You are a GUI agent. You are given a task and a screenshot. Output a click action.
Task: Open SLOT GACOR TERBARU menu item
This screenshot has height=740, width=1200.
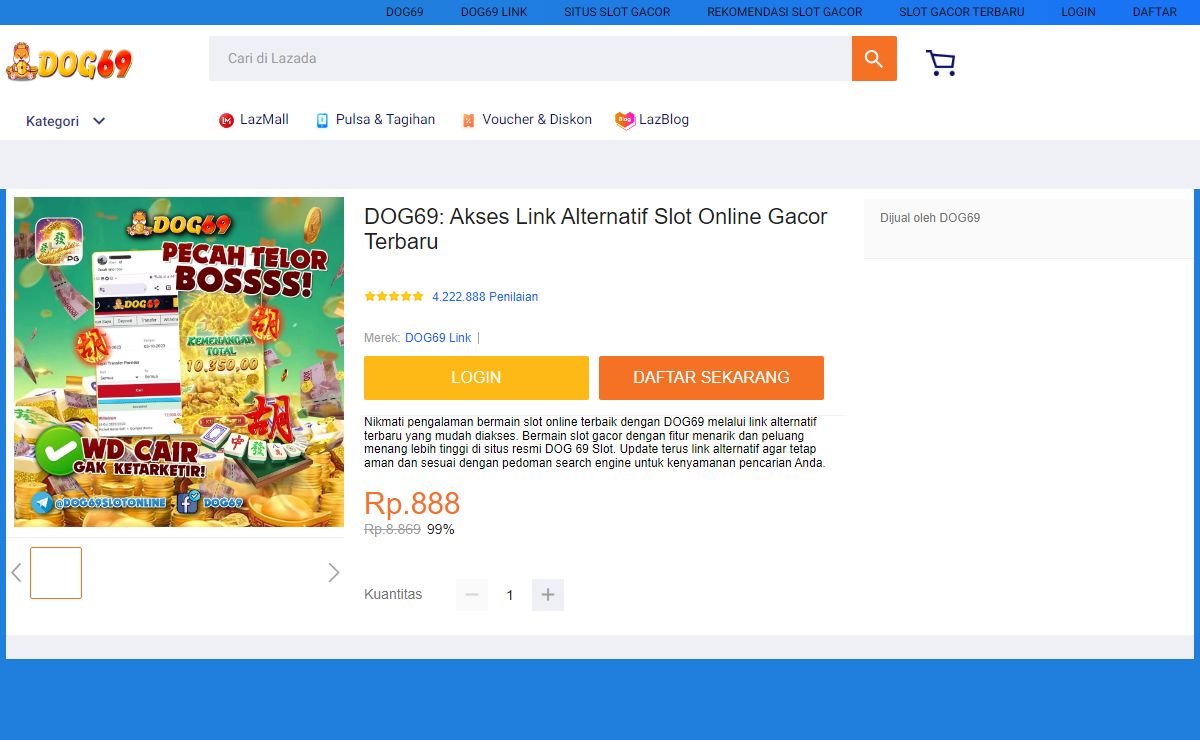tap(962, 12)
